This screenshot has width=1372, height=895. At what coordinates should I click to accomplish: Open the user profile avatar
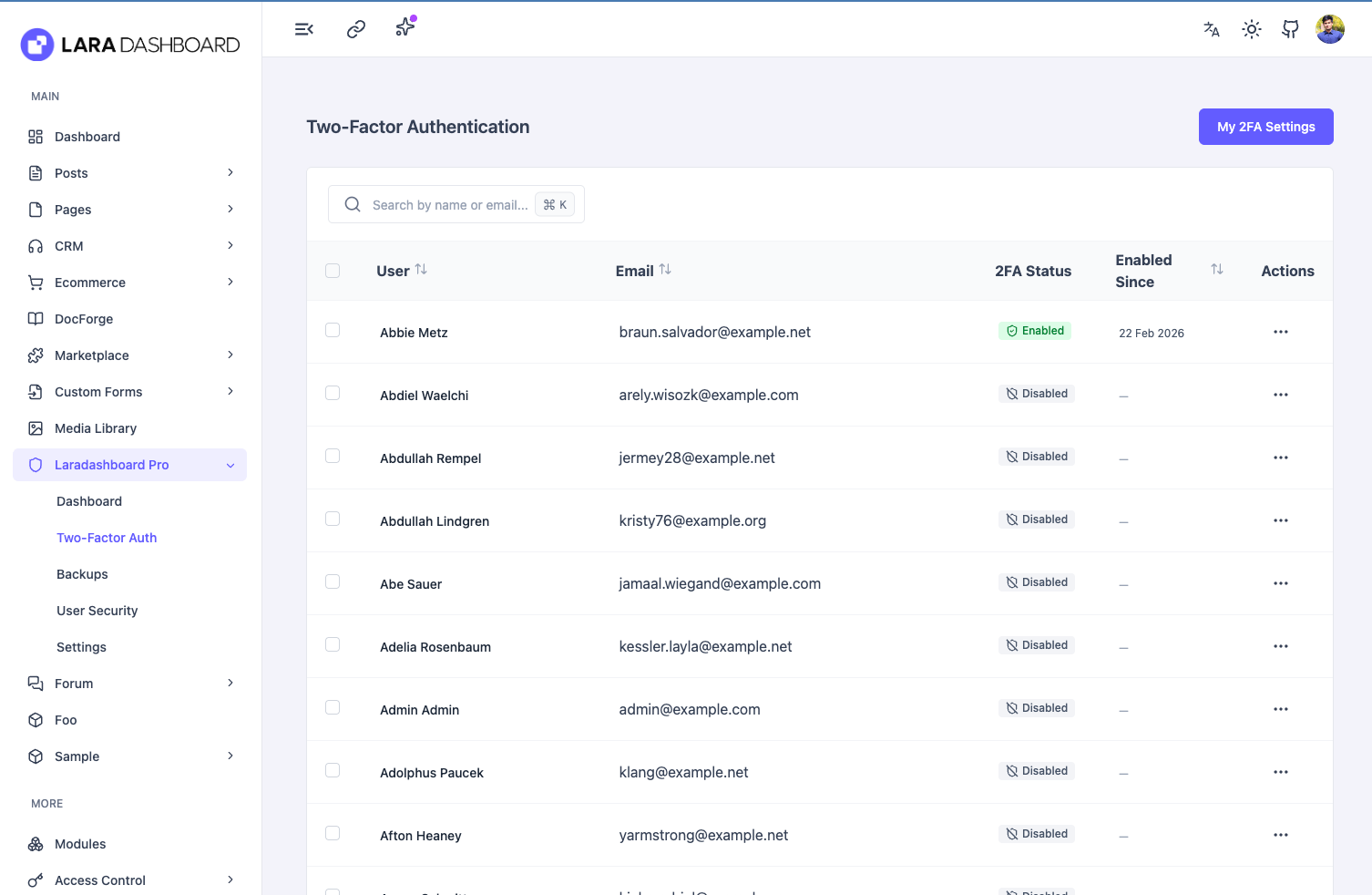point(1330,29)
